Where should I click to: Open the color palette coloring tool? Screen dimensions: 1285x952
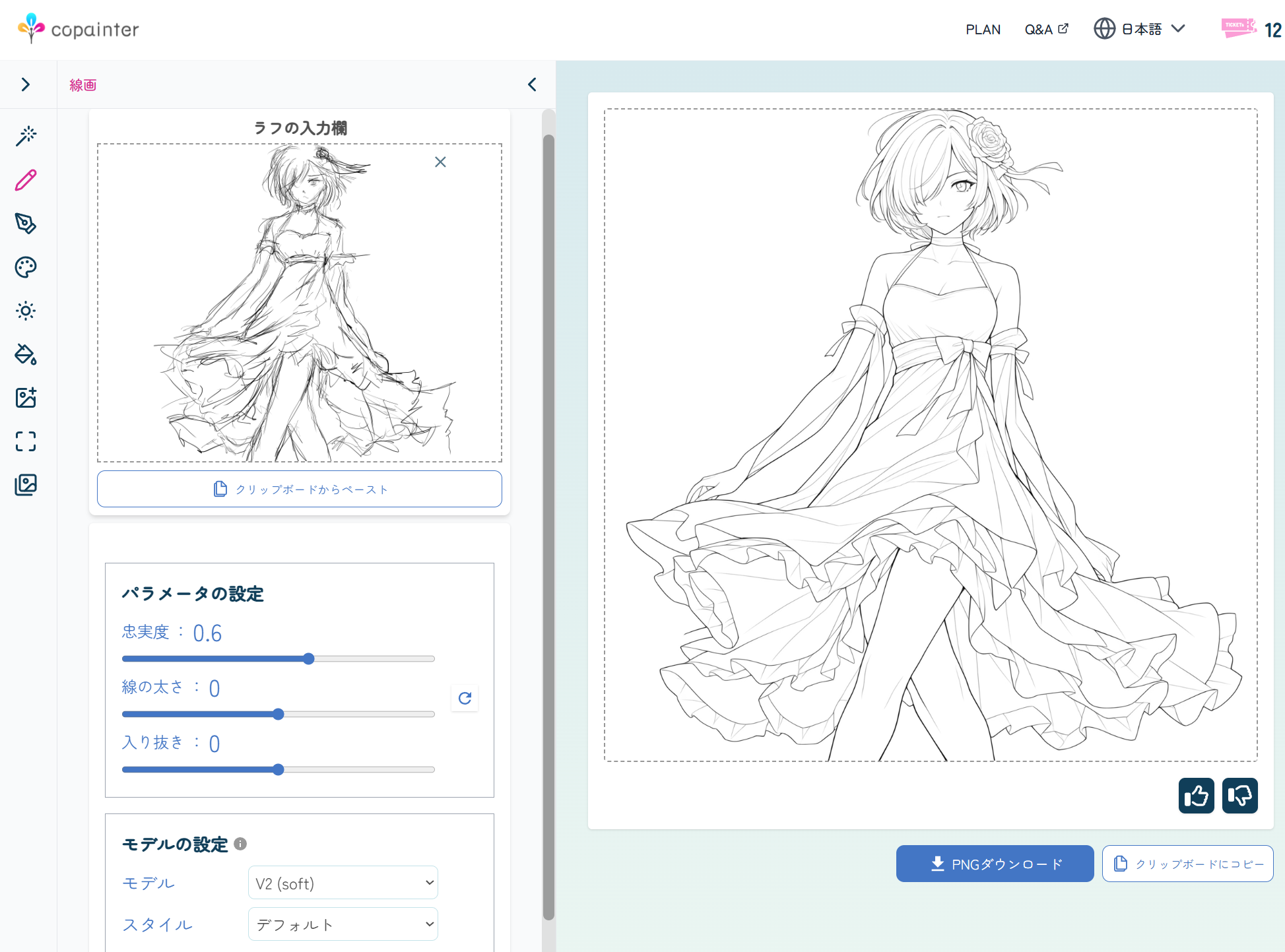coord(26,267)
